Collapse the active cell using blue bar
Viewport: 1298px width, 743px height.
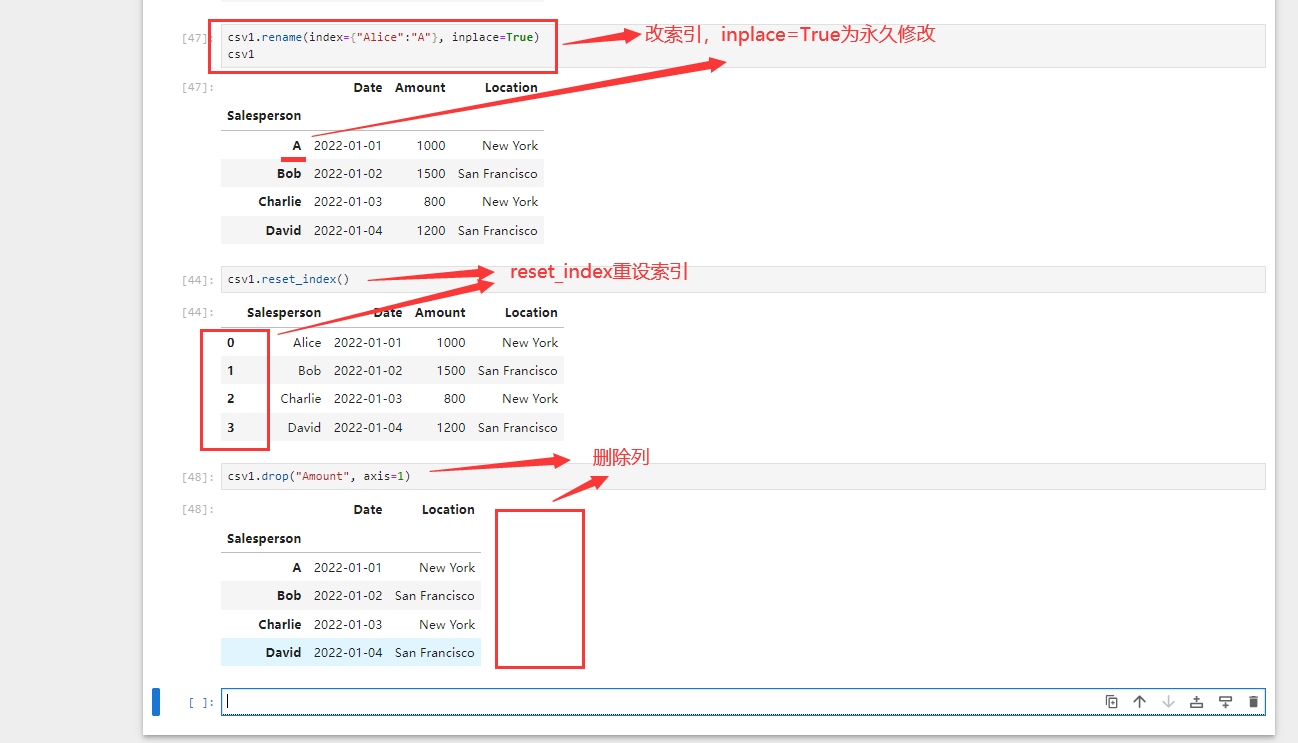(x=156, y=702)
